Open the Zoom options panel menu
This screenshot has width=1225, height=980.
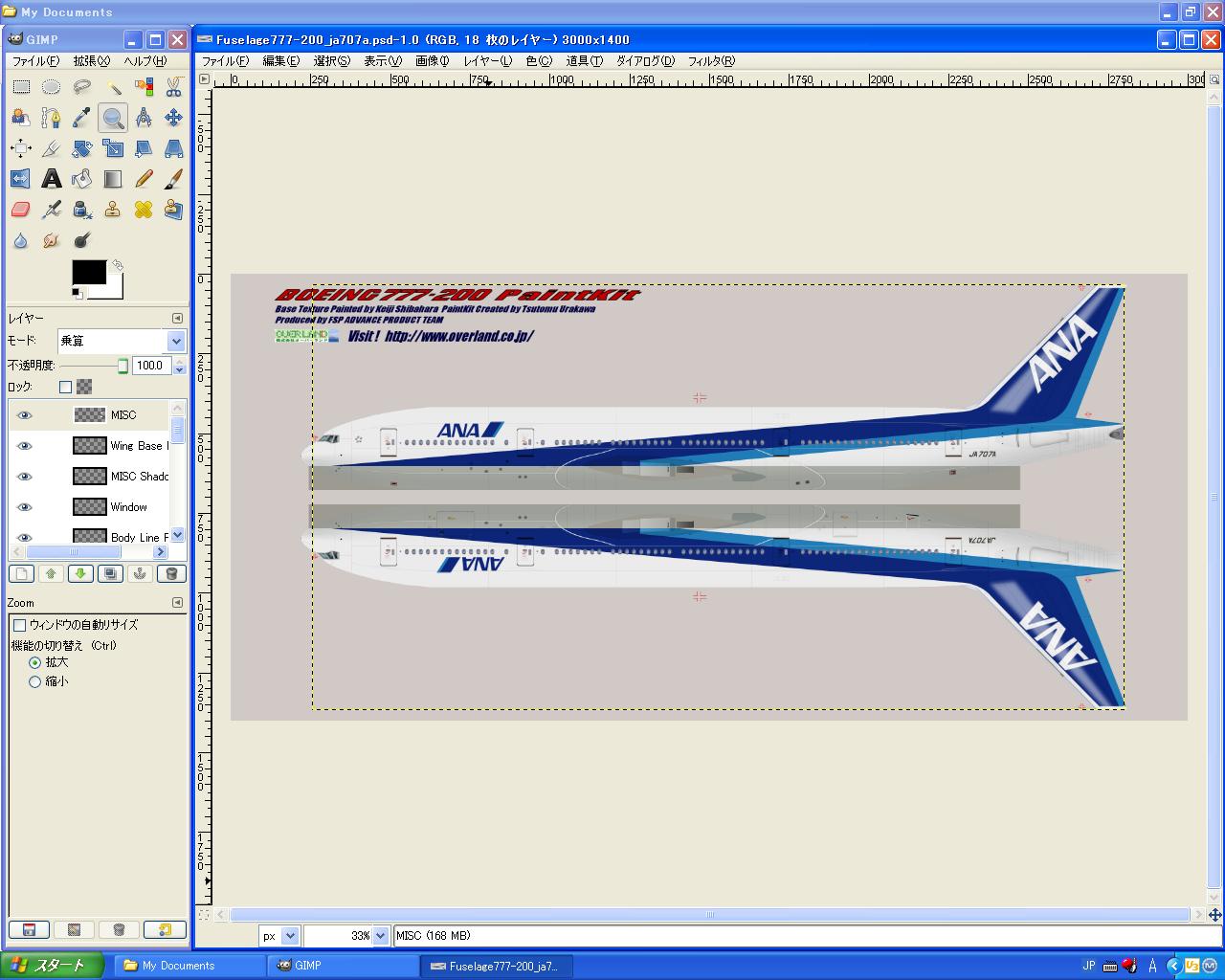tap(177, 603)
